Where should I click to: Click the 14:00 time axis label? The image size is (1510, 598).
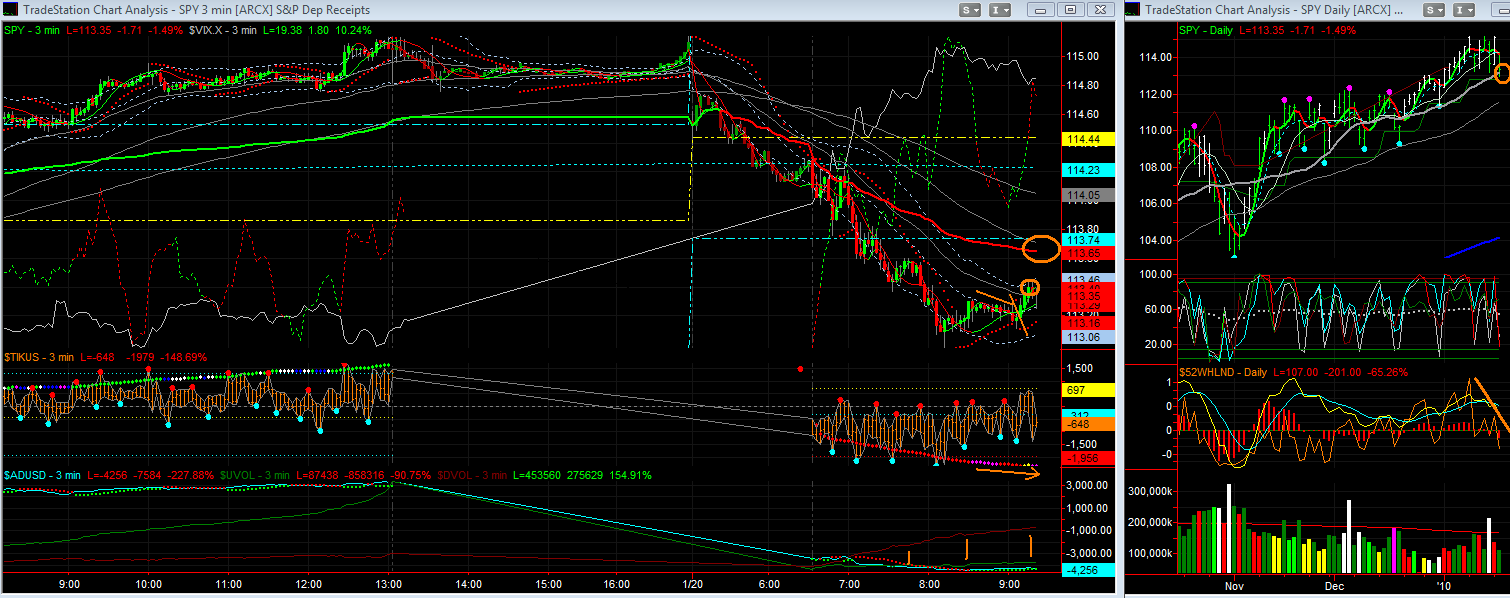click(x=468, y=583)
